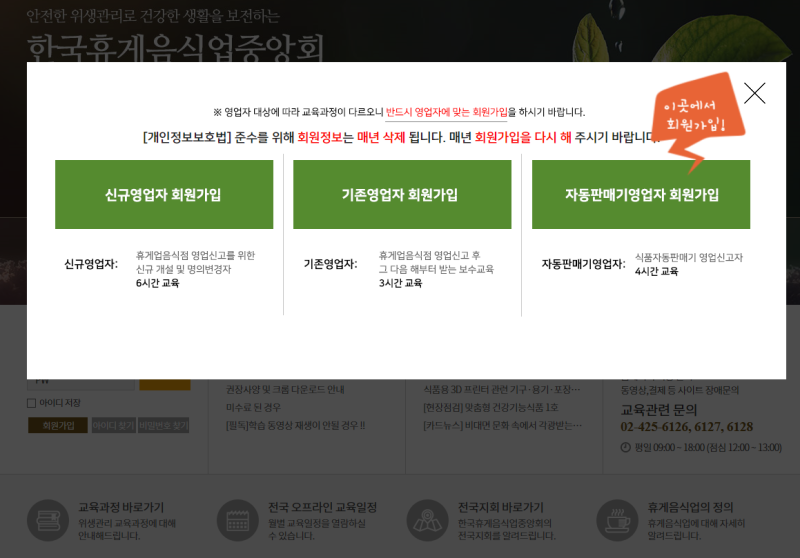Open 자동판매기영업자 회원가입 signup
The height and width of the screenshot is (558, 800).
tap(641, 194)
